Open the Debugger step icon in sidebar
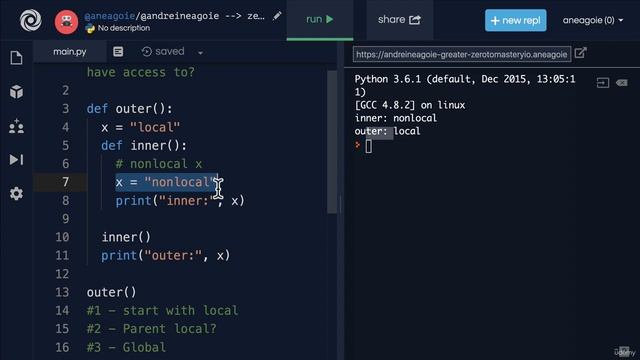The height and width of the screenshot is (360, 640). [x=16, y=160]
